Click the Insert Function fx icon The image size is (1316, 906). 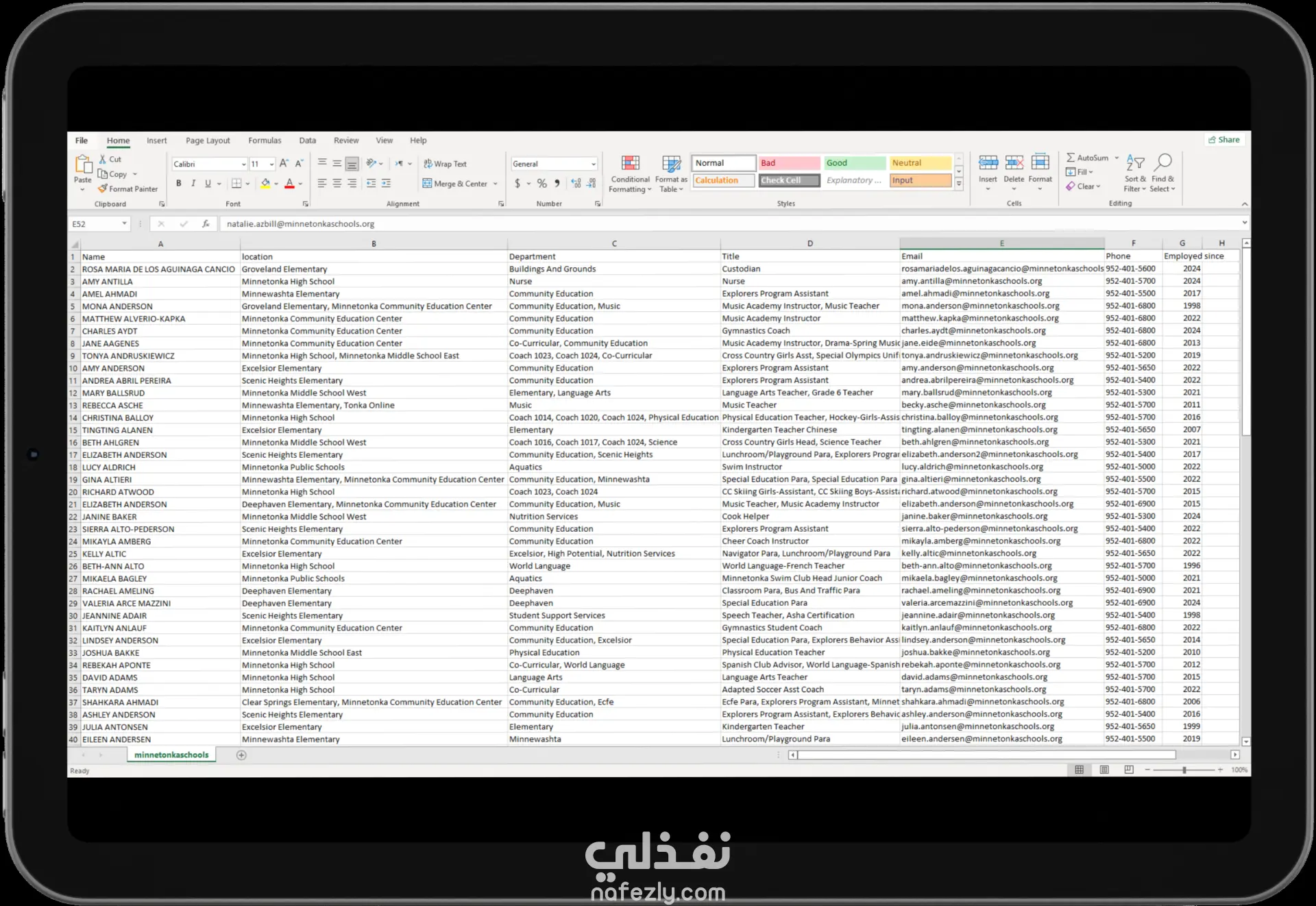point(206,224)
